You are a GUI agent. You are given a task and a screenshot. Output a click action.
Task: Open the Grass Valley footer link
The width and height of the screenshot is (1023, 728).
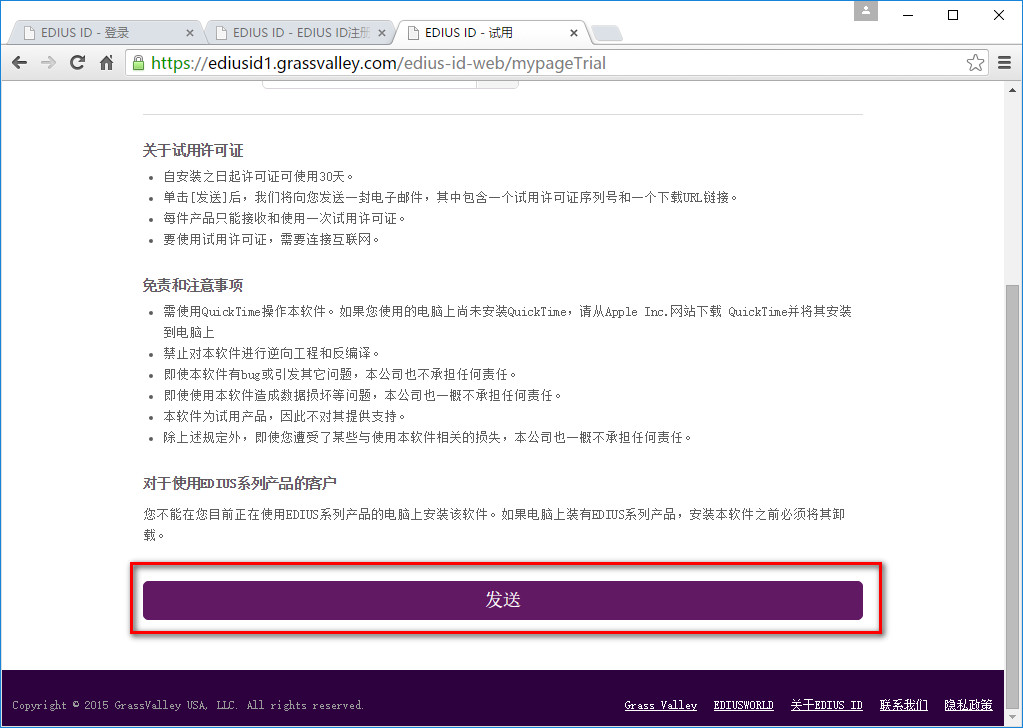(661, 705)
